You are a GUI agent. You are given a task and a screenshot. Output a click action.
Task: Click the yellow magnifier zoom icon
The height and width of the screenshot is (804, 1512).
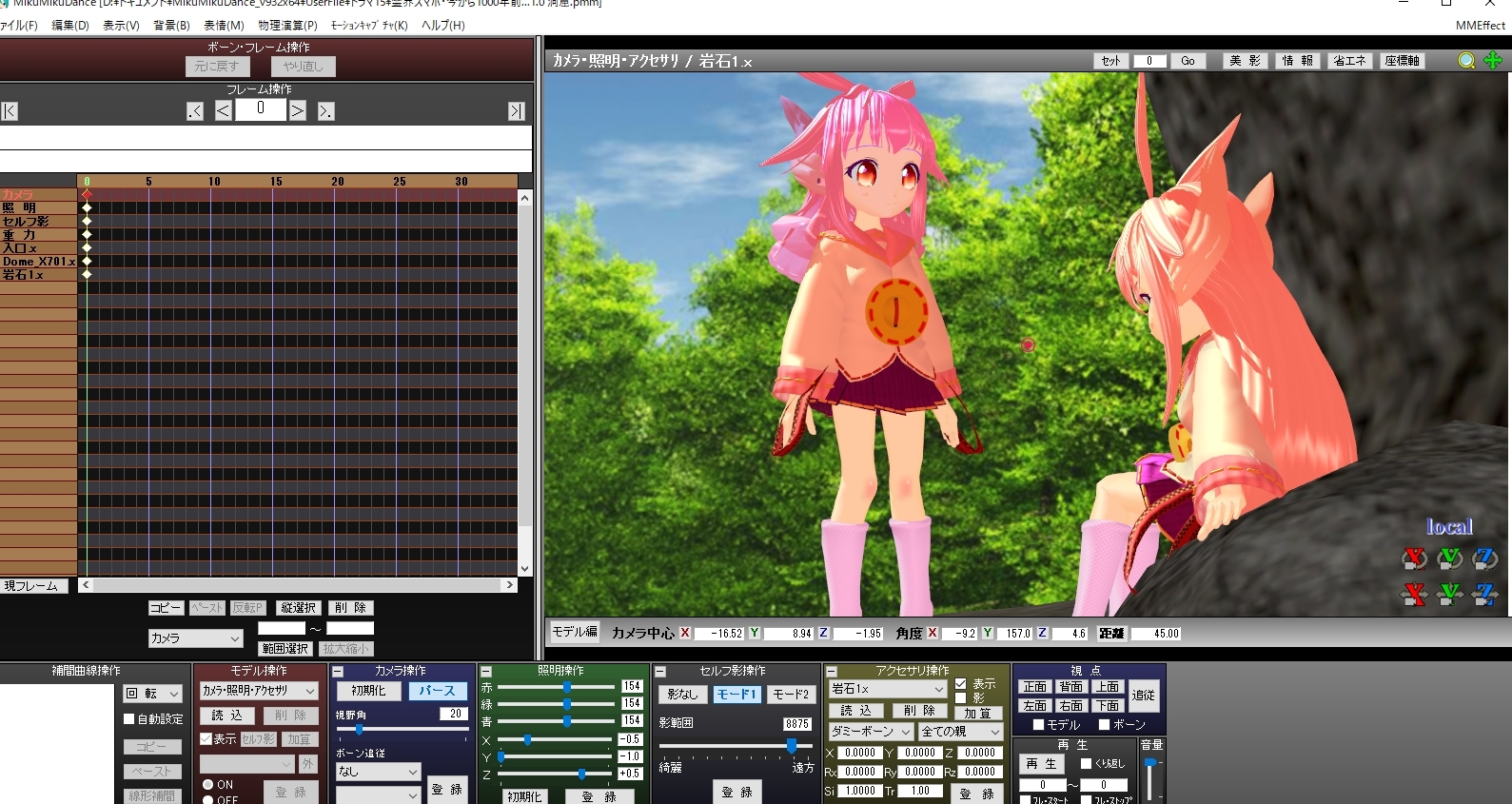click(1466, 61)
